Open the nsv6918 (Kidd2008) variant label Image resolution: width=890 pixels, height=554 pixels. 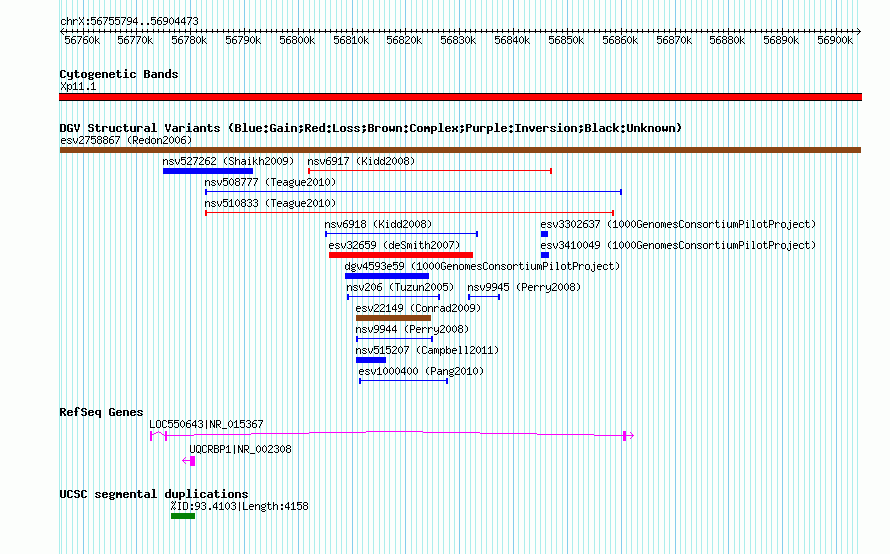pyautogui.click(x=378, y=224)
